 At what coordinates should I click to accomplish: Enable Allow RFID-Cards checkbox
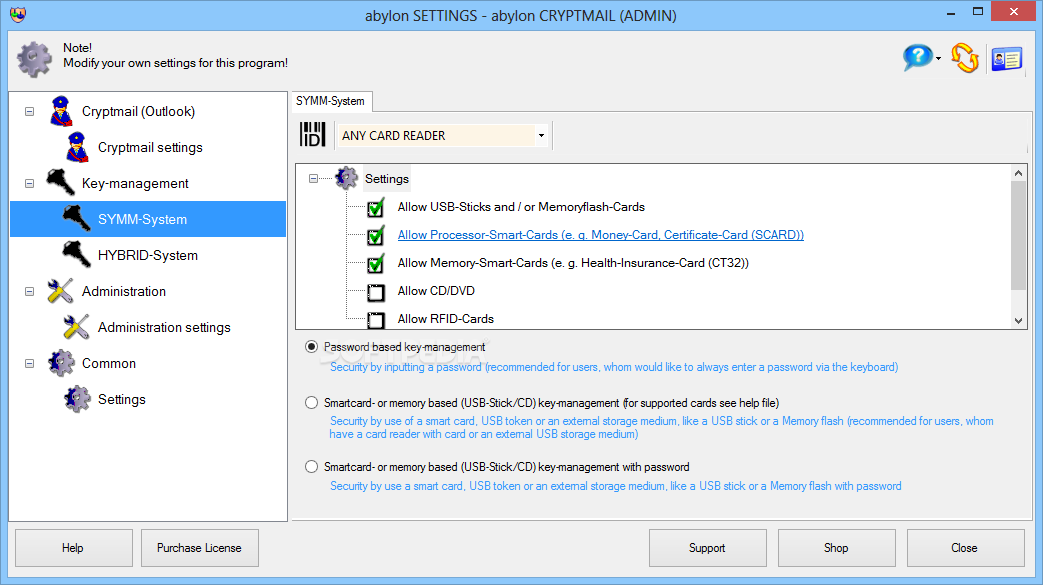[376, 319]
